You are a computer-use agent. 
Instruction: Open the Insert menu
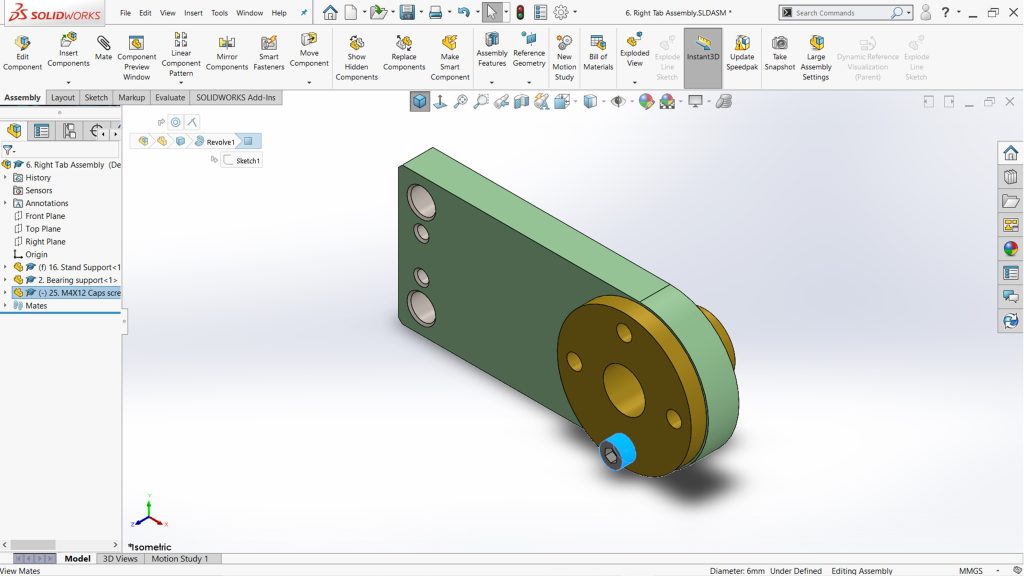click(x=193, y=13)
